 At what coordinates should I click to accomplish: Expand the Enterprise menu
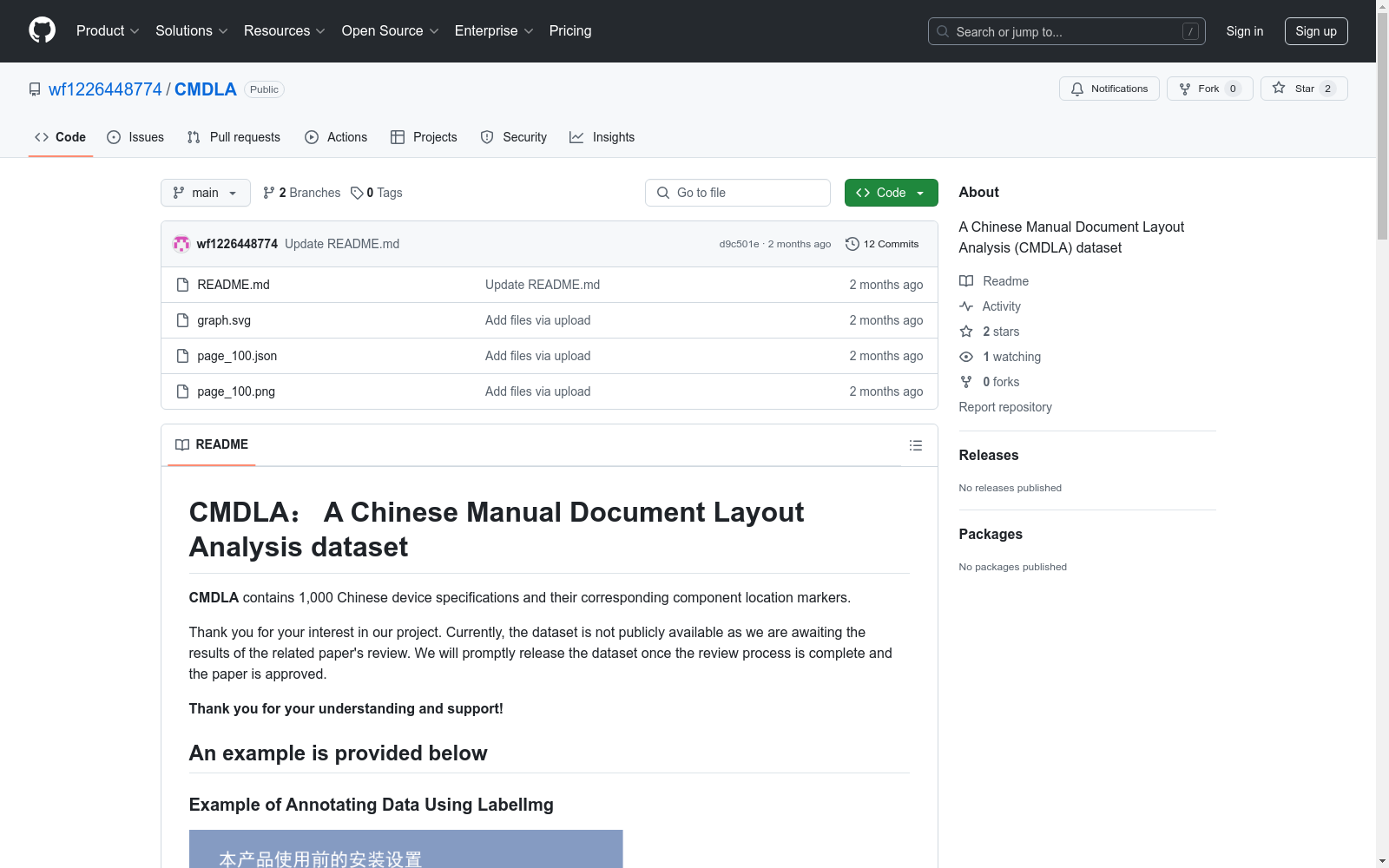click(x=494, y=30)
